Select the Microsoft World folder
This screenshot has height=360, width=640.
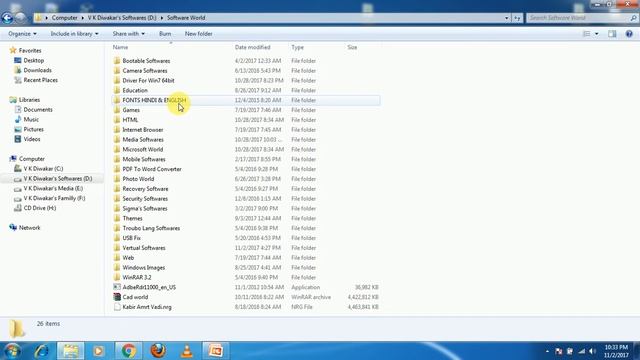pyautogui.click(x=142, y=149)
